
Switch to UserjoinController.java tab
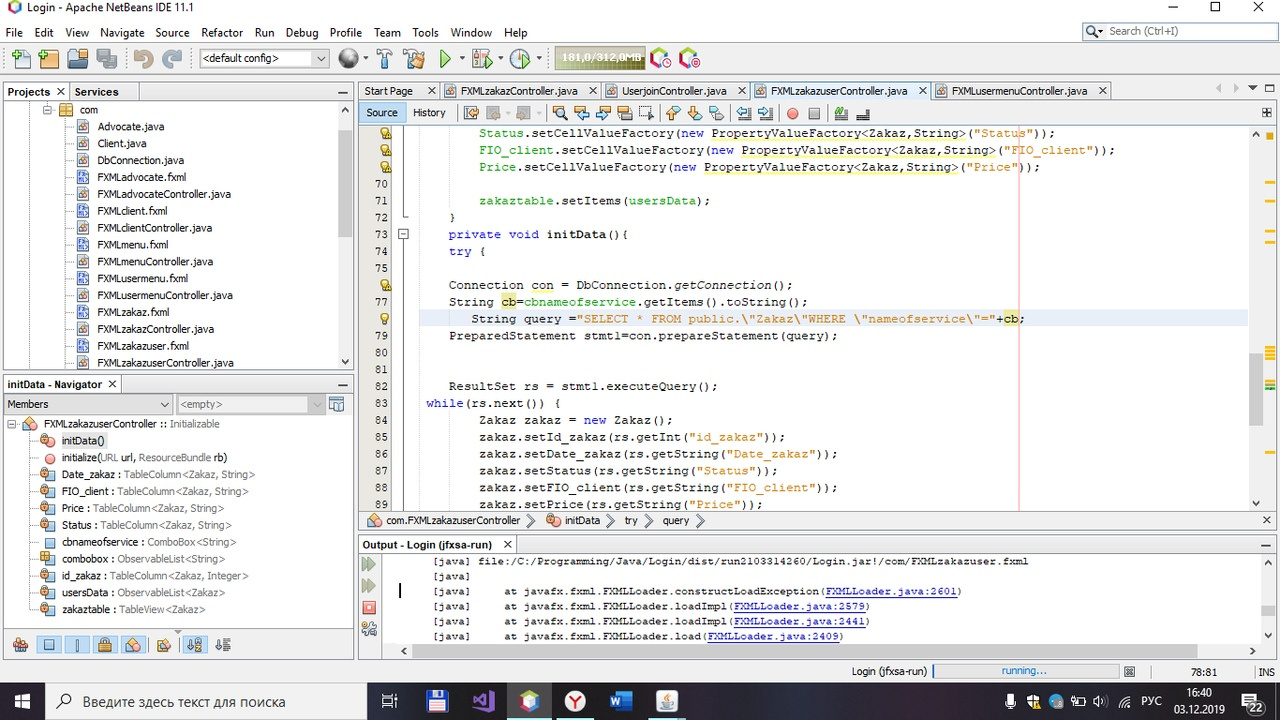click(x=674, y=91)
